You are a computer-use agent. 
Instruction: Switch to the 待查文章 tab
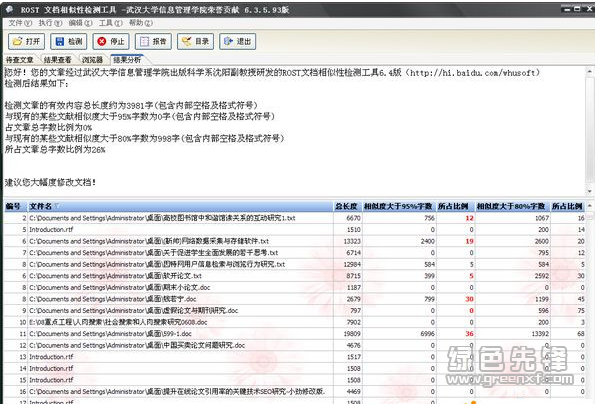19,60
